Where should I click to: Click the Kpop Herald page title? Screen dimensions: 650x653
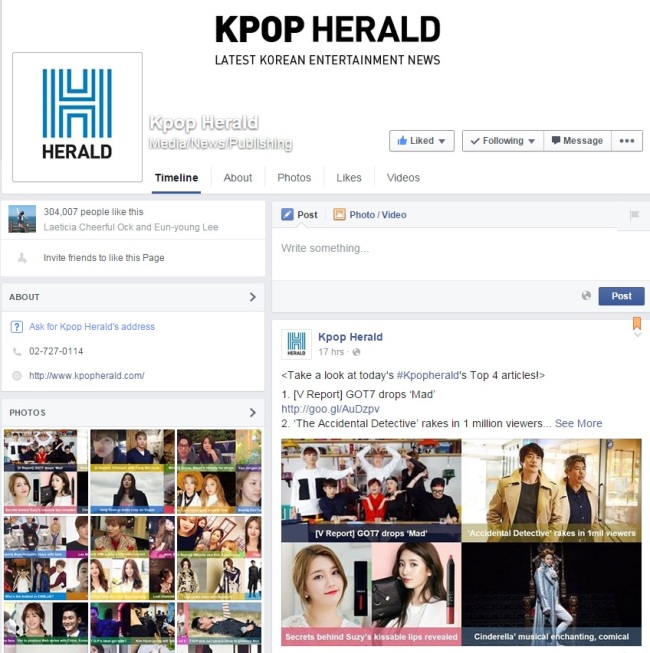(x=204, y=123)
